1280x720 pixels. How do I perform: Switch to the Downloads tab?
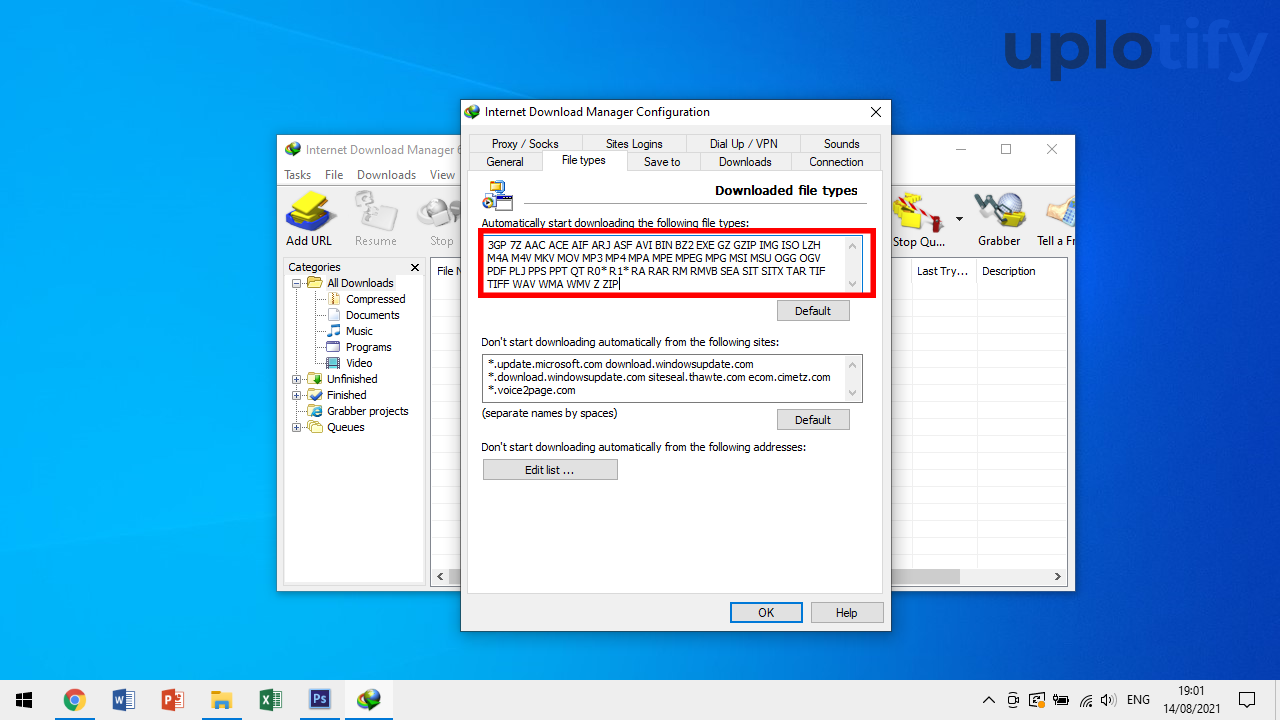[745, 162]
